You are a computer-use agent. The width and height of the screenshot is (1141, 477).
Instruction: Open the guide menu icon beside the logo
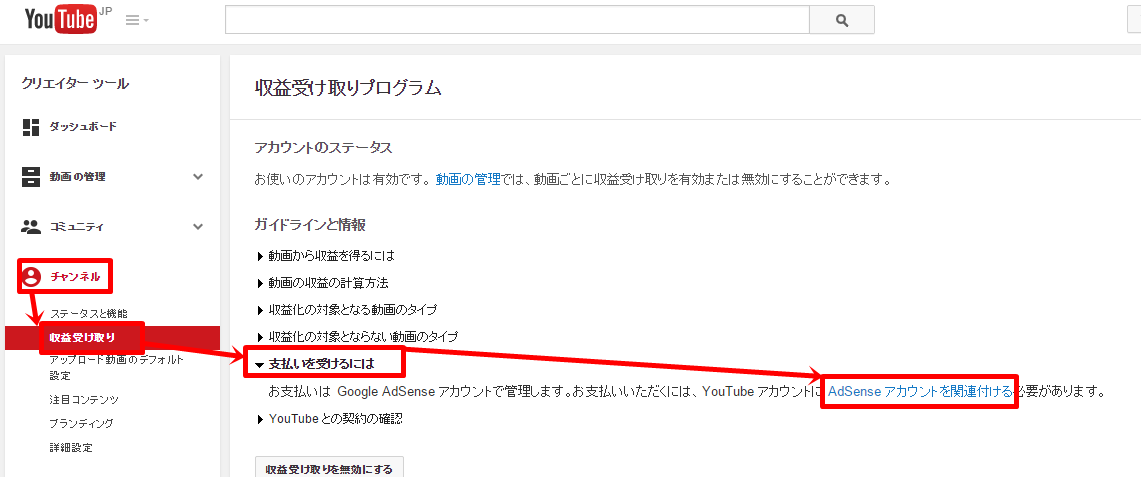tap(136, 20)
